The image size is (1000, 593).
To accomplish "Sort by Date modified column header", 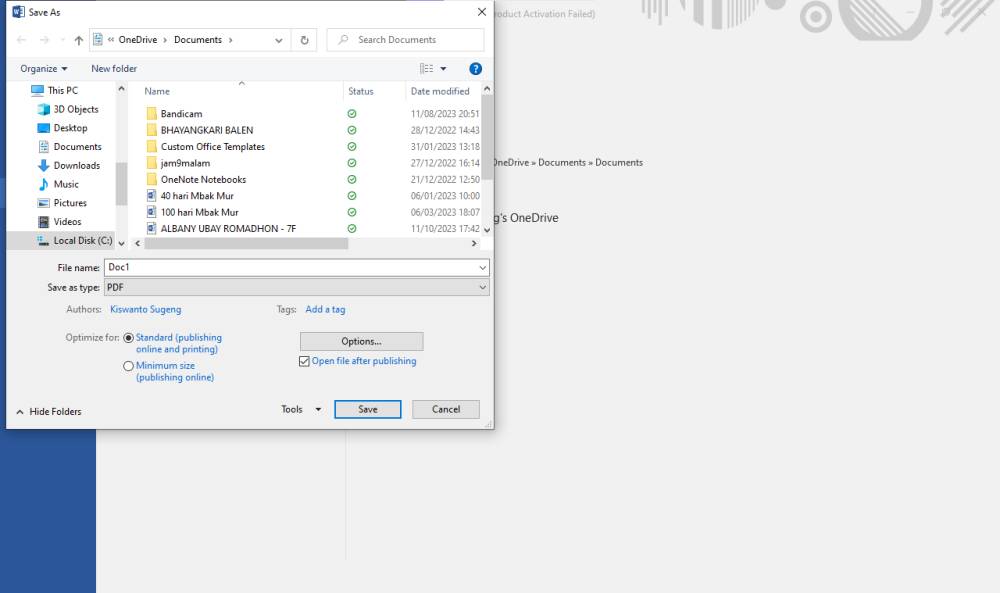I will point(440,91).
